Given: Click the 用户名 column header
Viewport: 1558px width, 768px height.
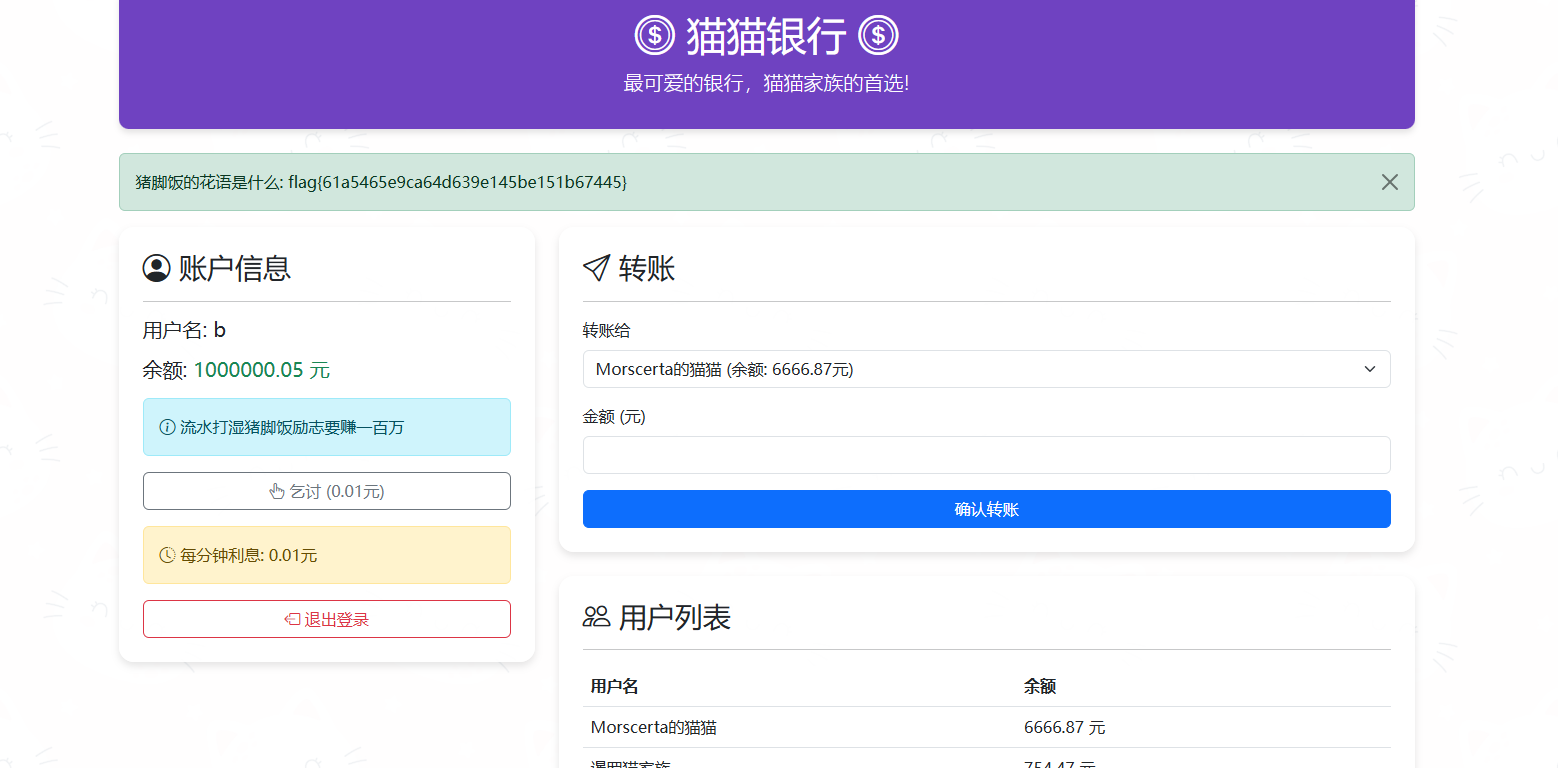Looking at the screenshot, I should [615, 686].
